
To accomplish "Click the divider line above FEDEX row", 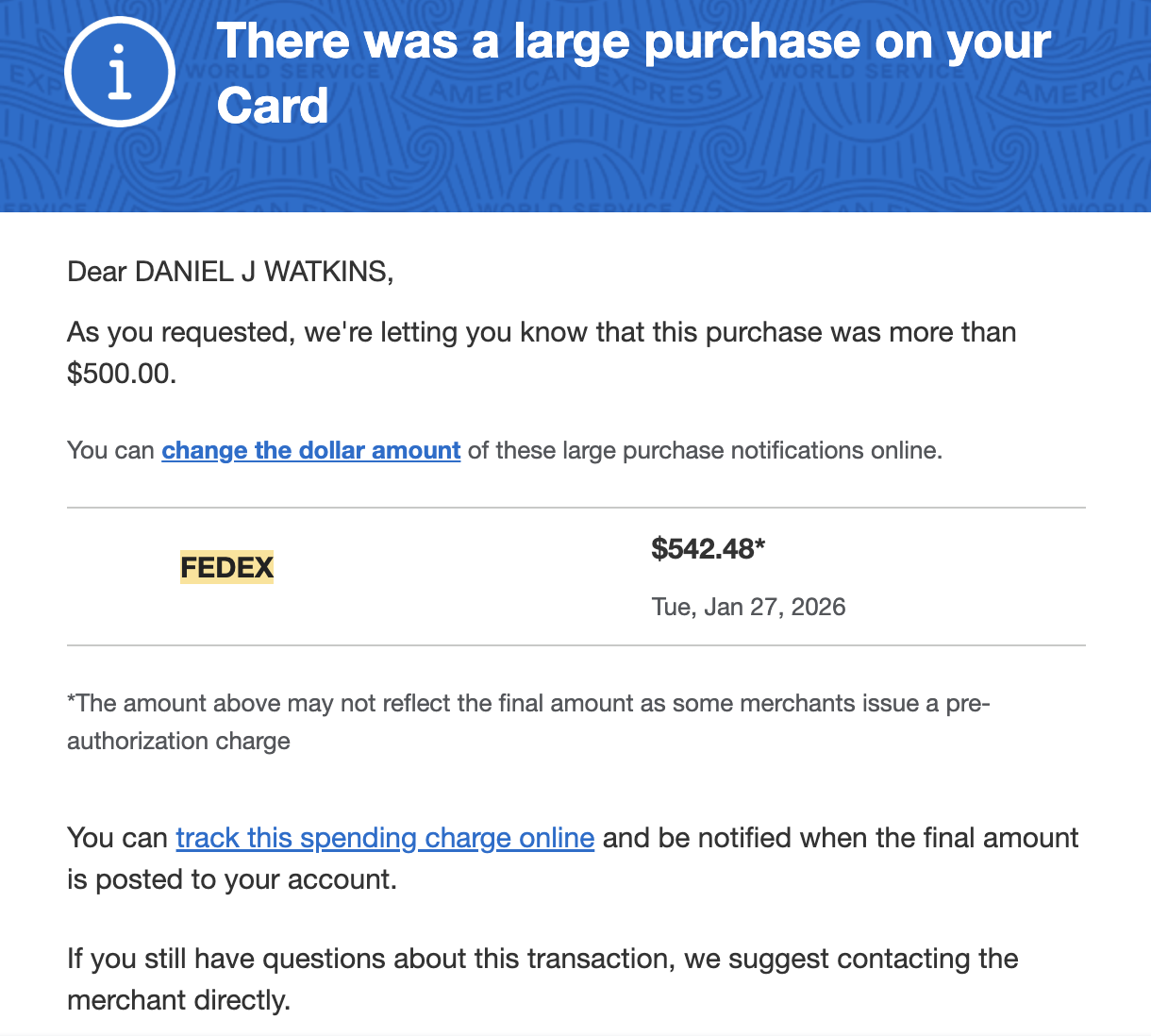I will pos(576,508).
